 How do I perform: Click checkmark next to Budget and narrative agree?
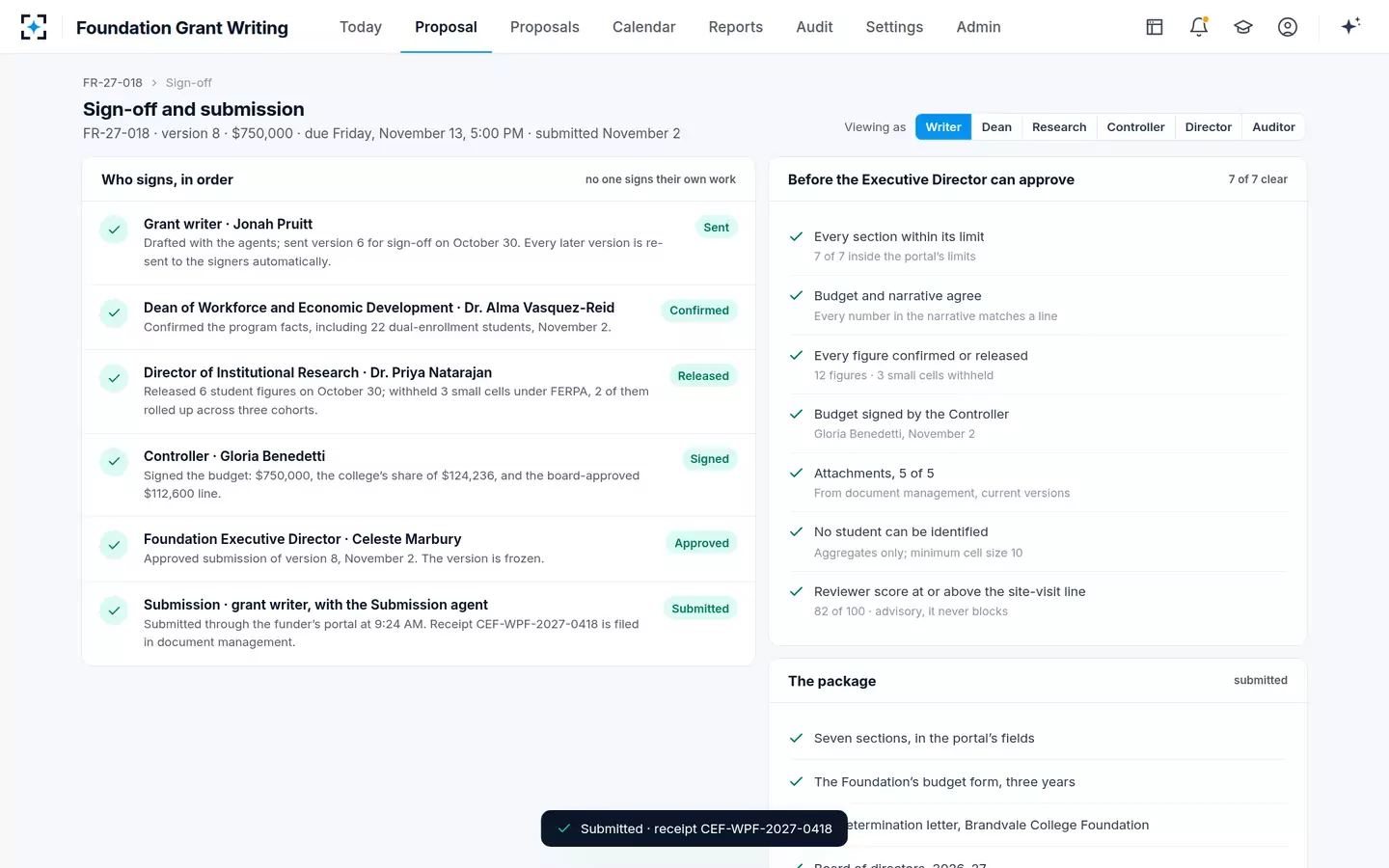(x=797, y=296)
